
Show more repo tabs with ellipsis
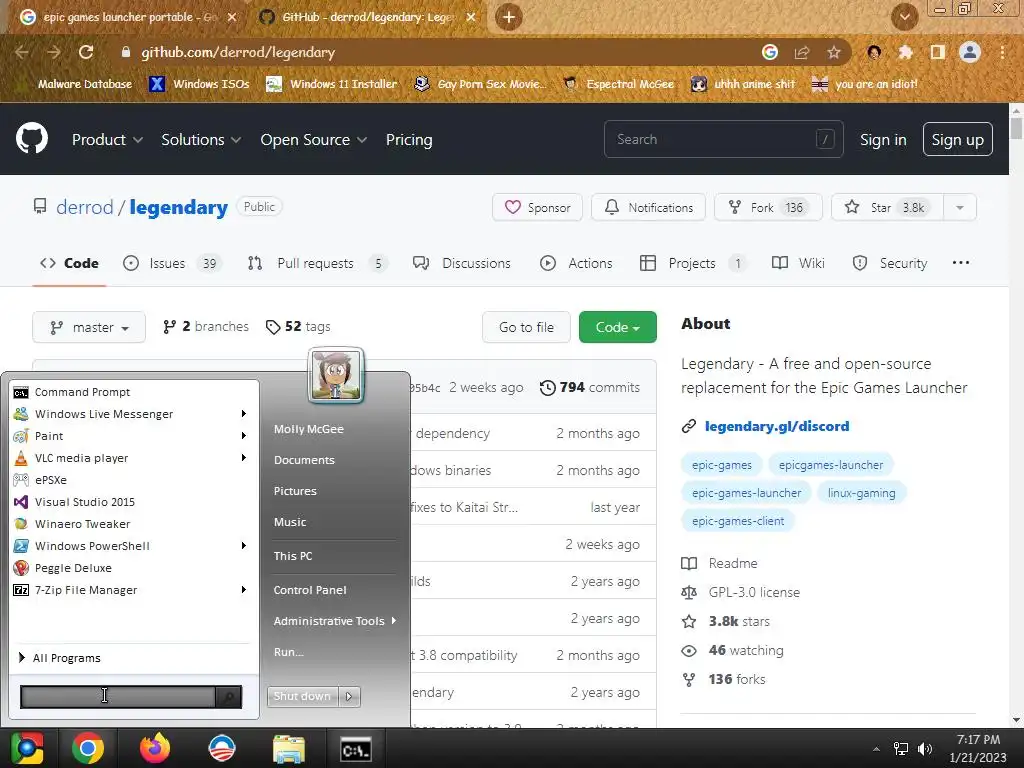pos(961,263)
